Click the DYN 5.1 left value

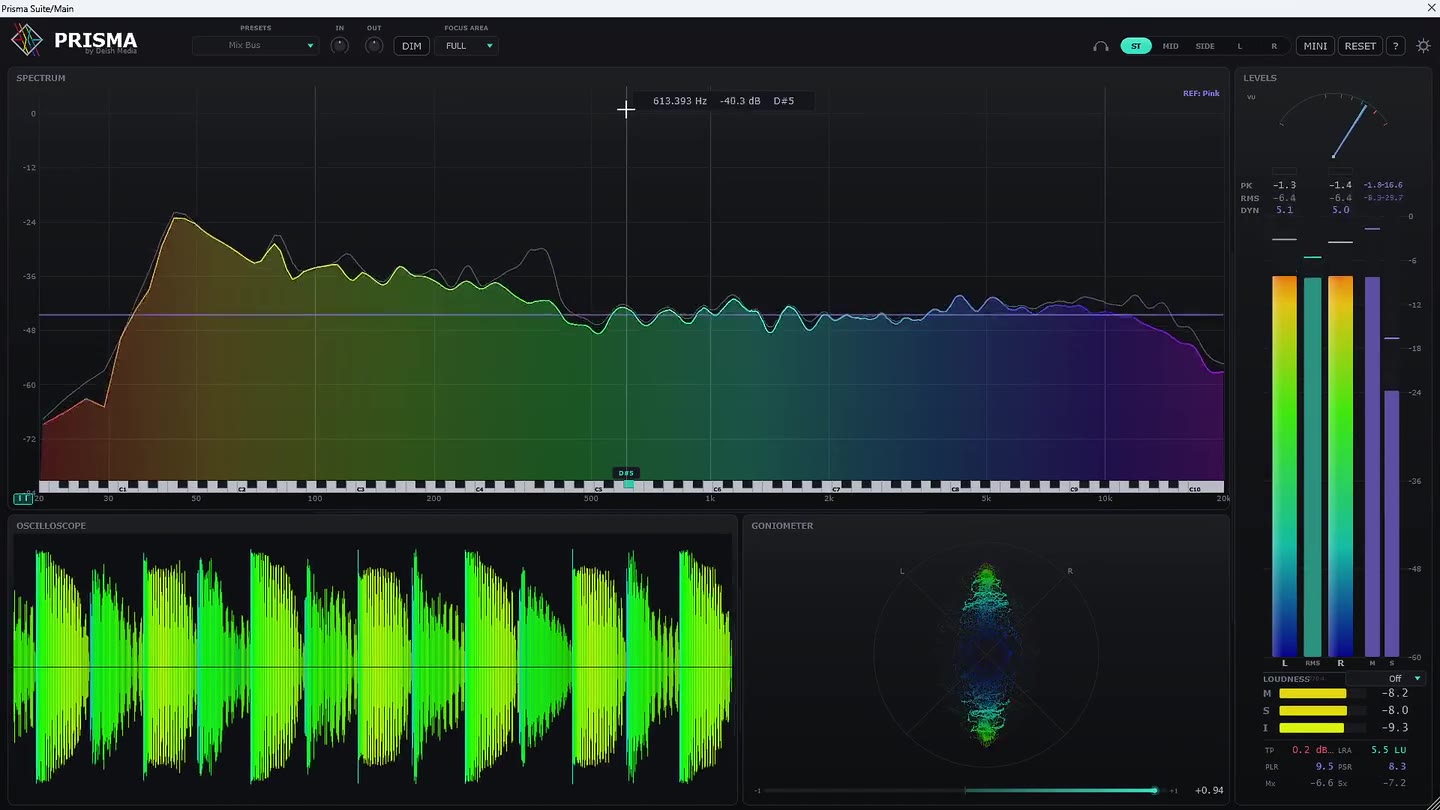pyautogui.click(x=1284, y=210)
